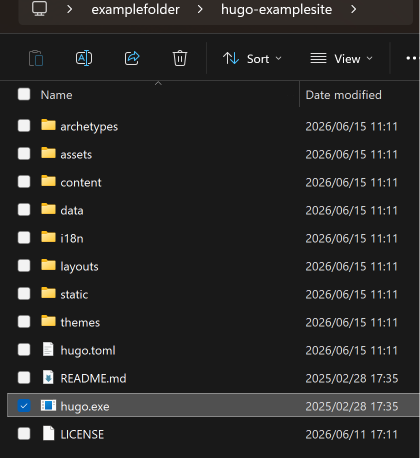Sort by the Name column header
420x459 pixels.
point(56,95)
